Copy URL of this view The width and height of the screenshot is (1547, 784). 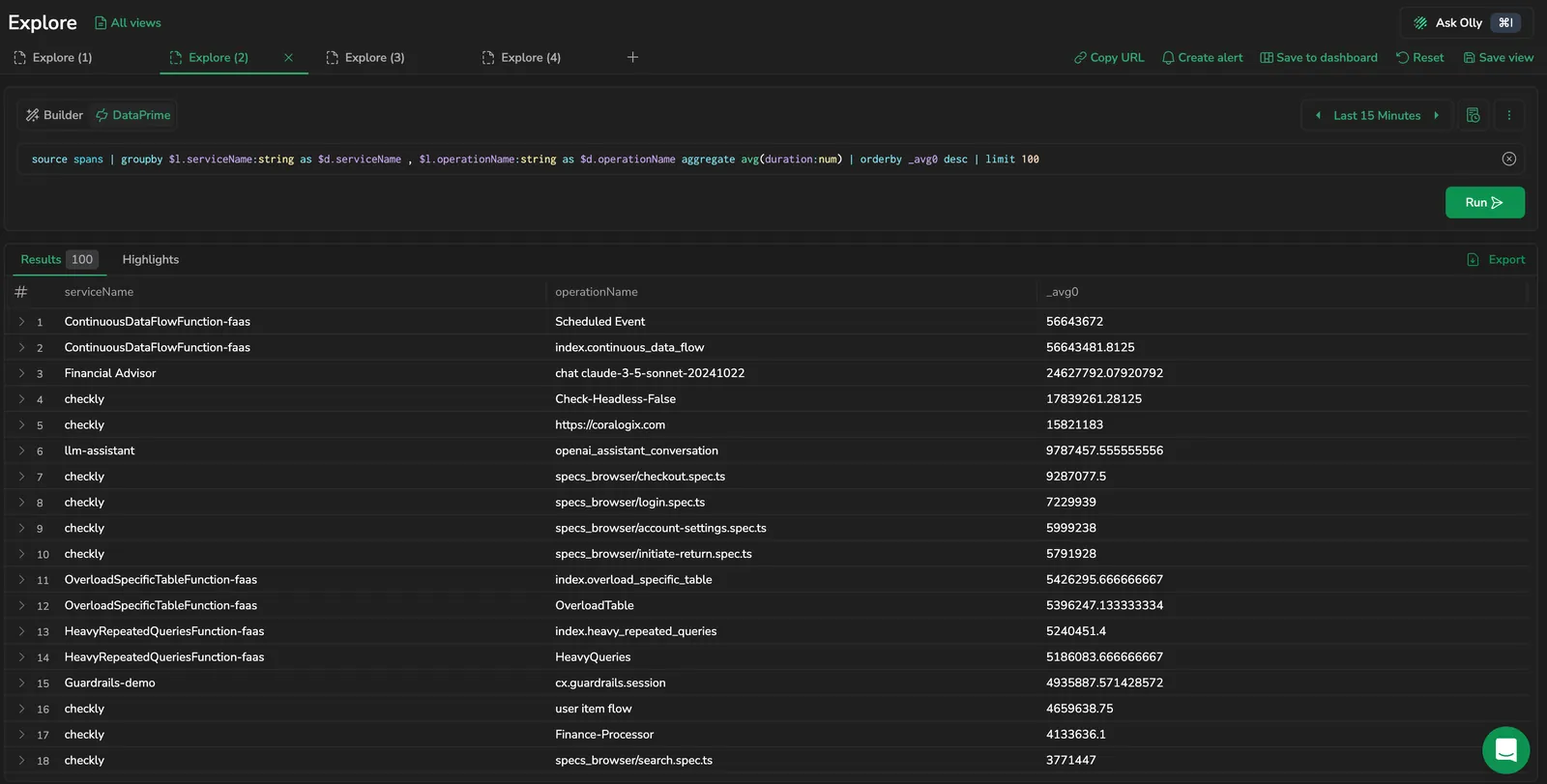tap(1109, 57)
